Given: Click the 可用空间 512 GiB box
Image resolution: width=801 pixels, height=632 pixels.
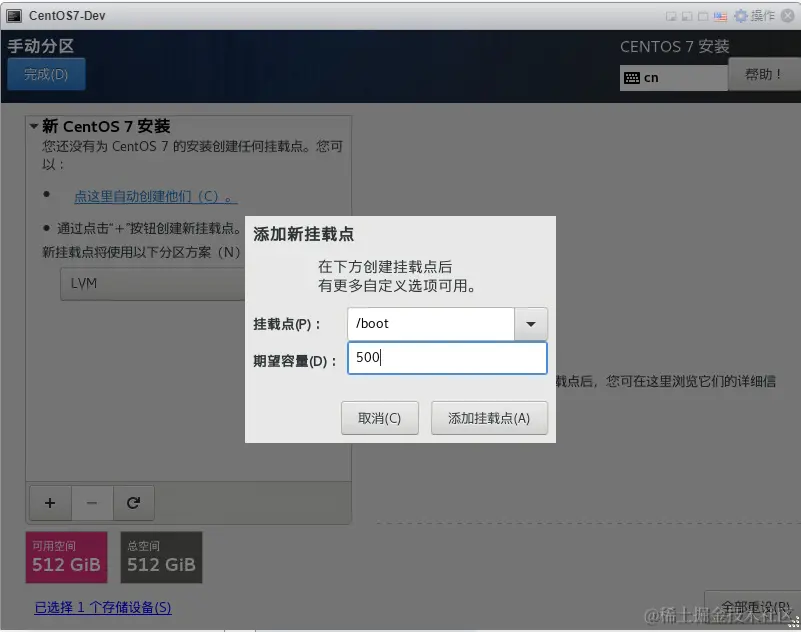Looking at the screenshot, I should pos(66,557).
